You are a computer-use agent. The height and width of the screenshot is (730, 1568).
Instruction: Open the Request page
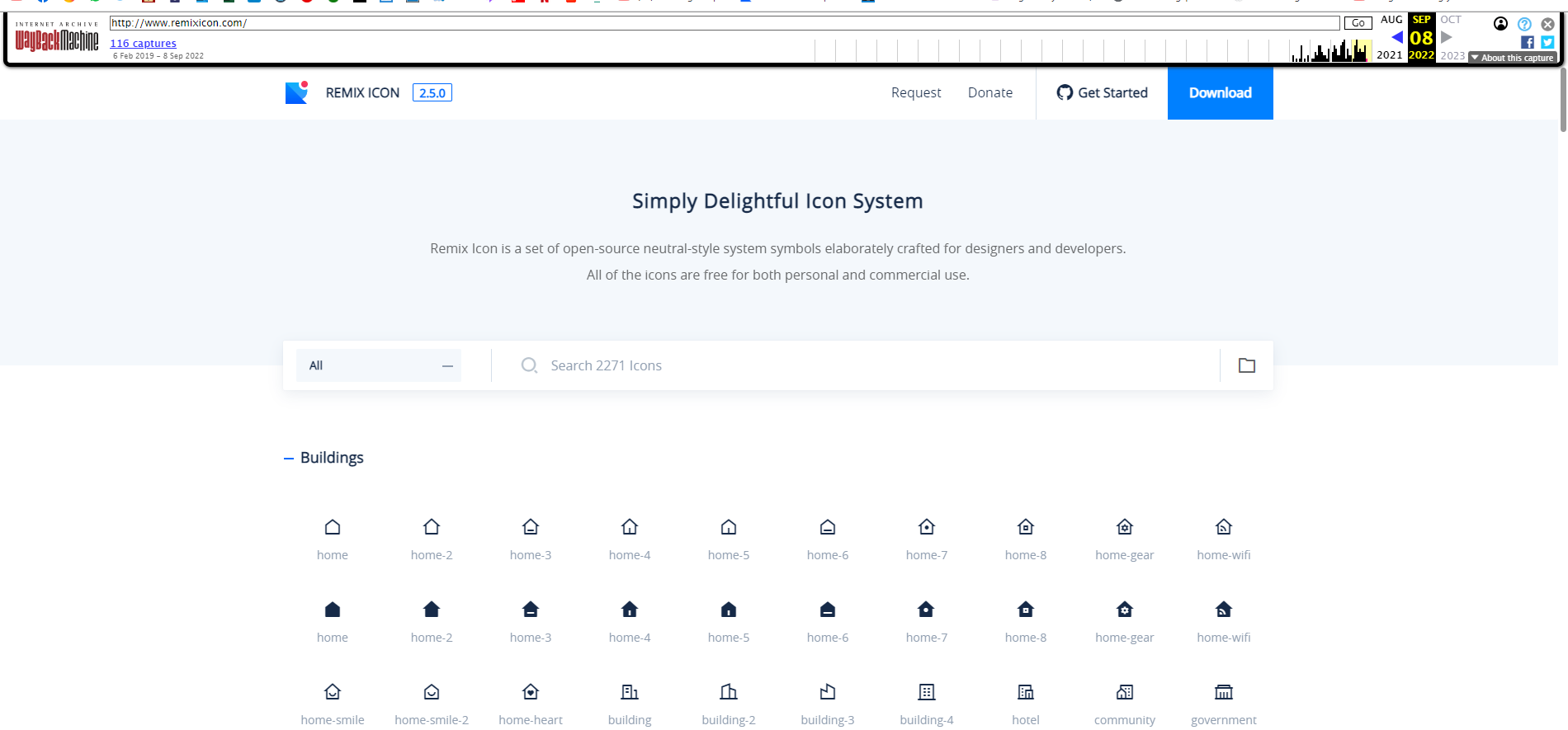[916, 93]
